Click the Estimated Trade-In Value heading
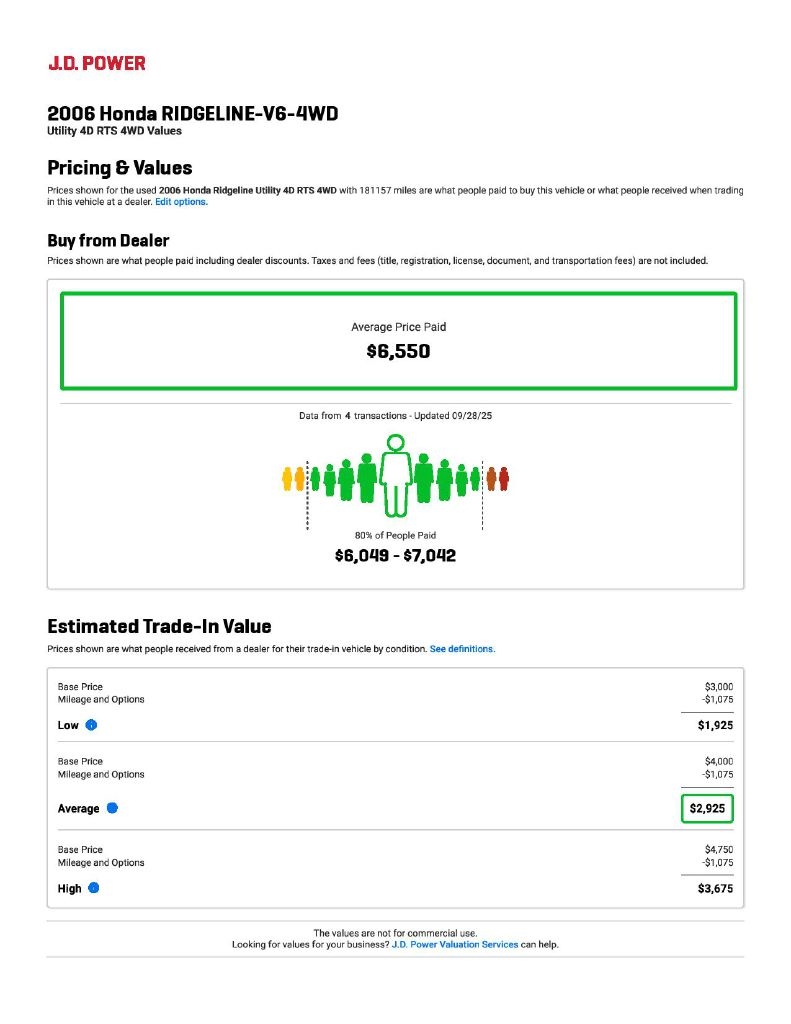The width and height of the screenshot is (791, 1024). [159, 627]
